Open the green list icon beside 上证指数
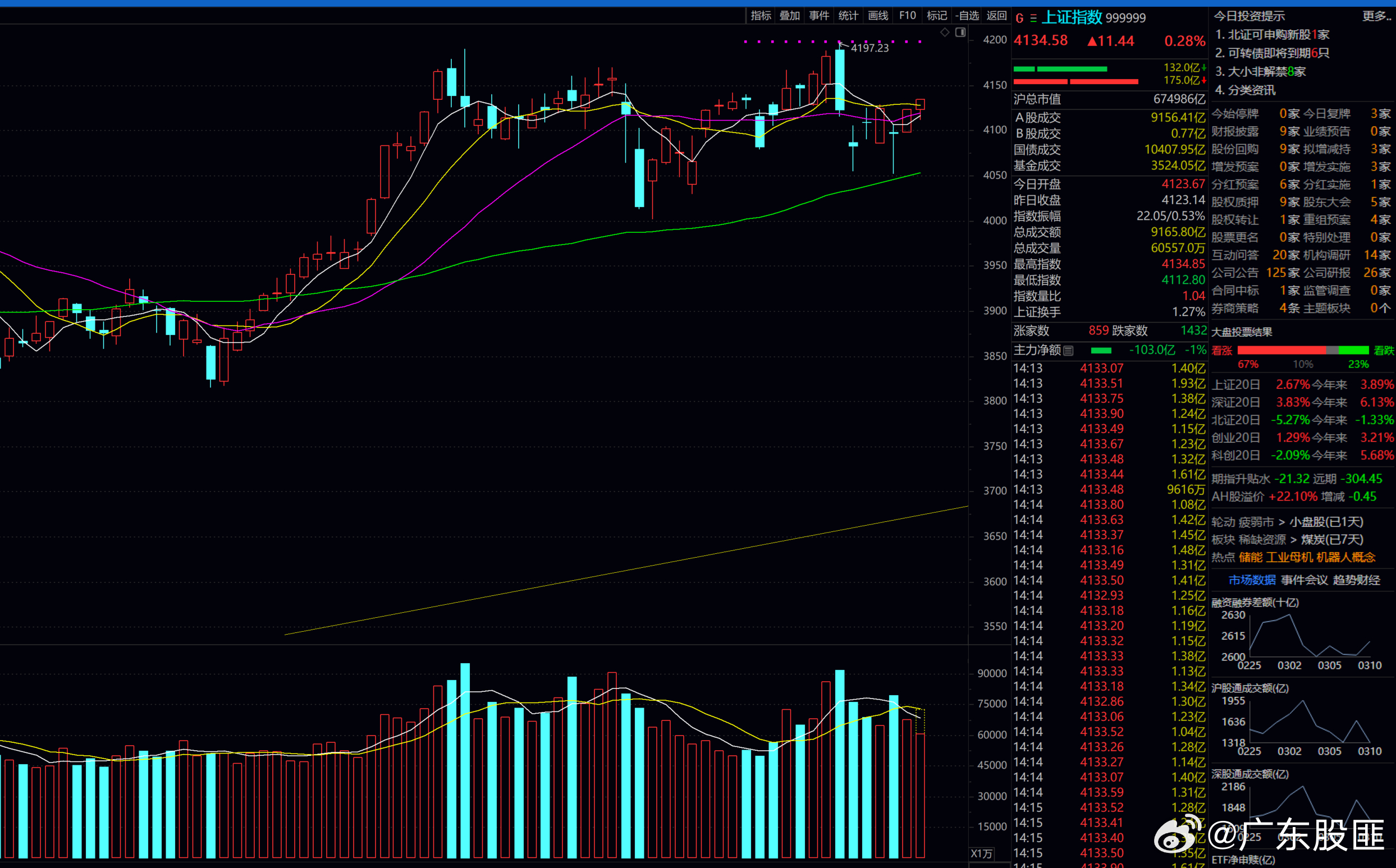 tap(1033, 19)
